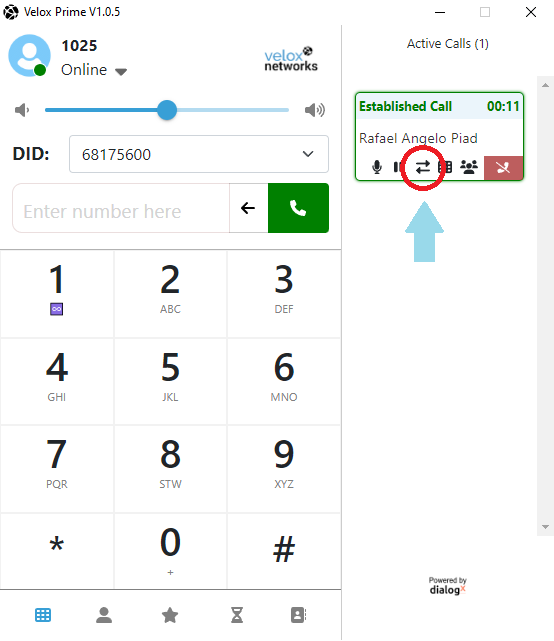
Task: Open the address book tab
Action: pyautogui.click(x=298, y=615)
